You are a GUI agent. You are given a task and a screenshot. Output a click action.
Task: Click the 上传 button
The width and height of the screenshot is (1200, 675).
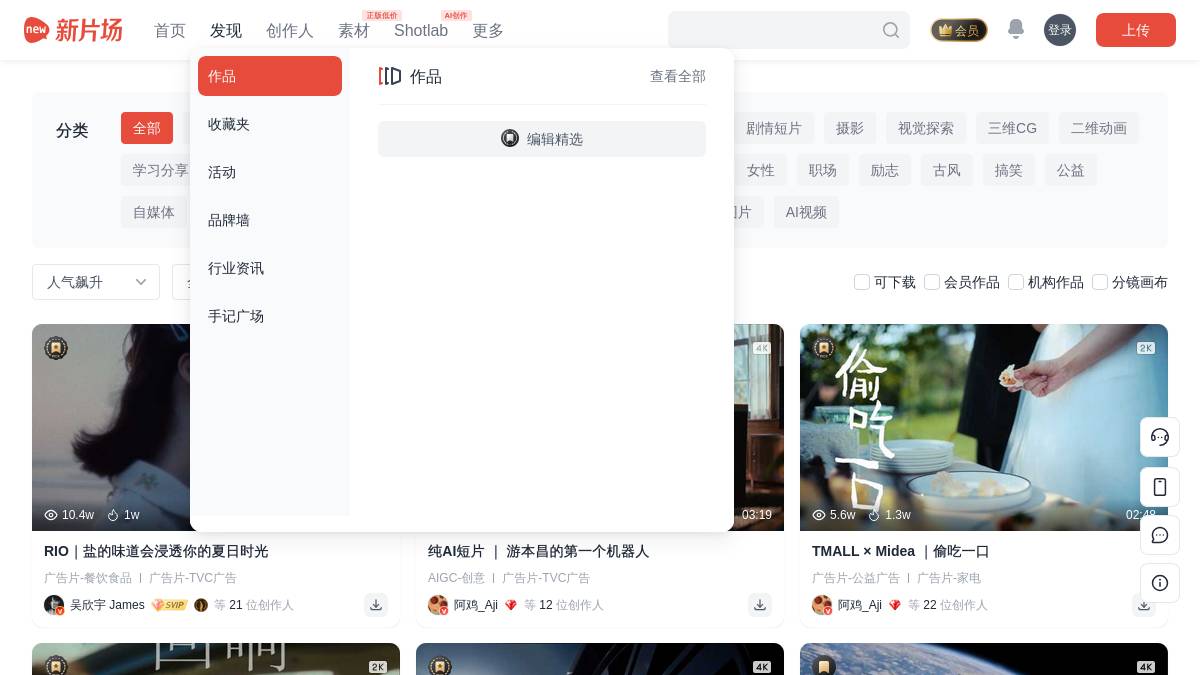click(x=1136, y=30)
